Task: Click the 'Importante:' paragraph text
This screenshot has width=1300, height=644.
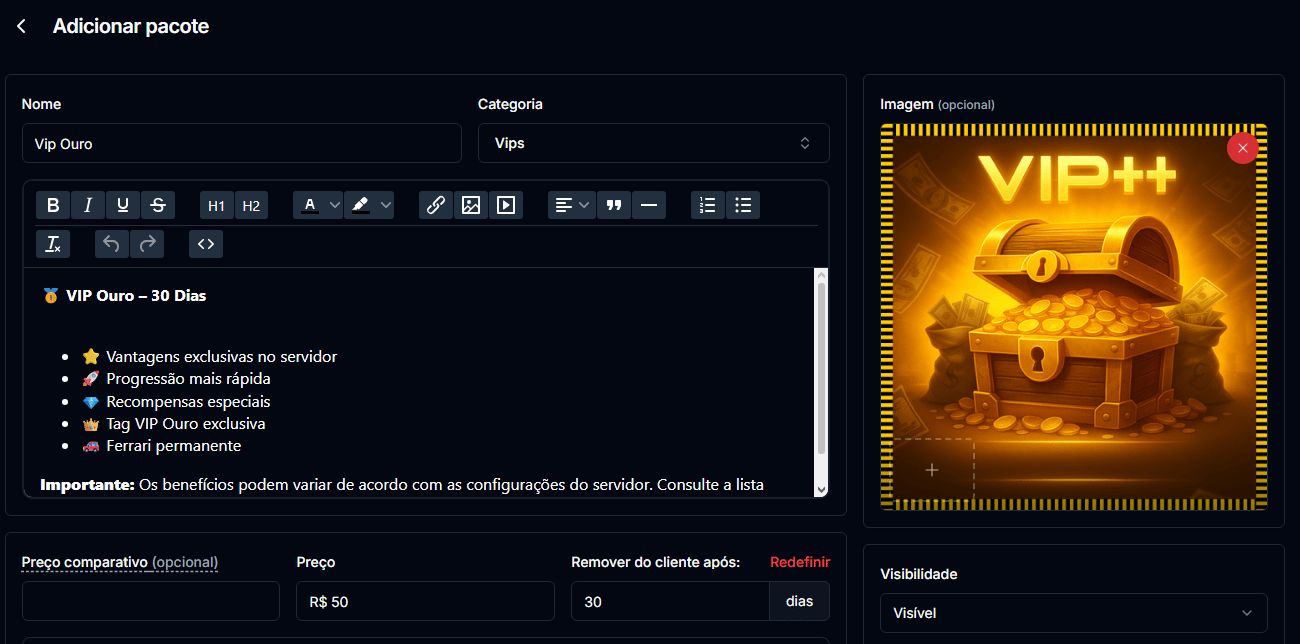Action: tap(402, 485)
